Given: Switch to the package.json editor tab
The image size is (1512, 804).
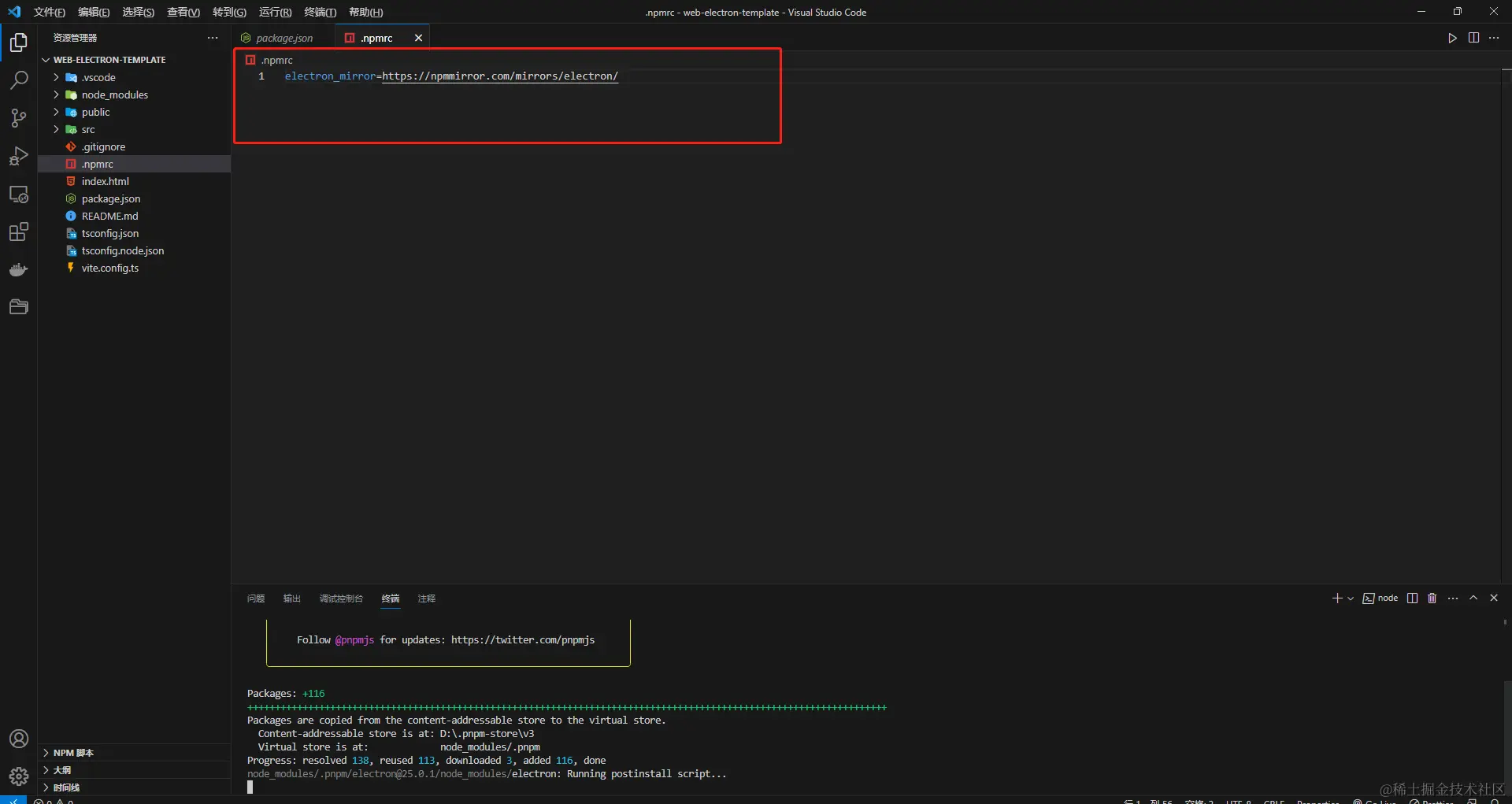Looking at the screenshot, I should coord(283,38).
